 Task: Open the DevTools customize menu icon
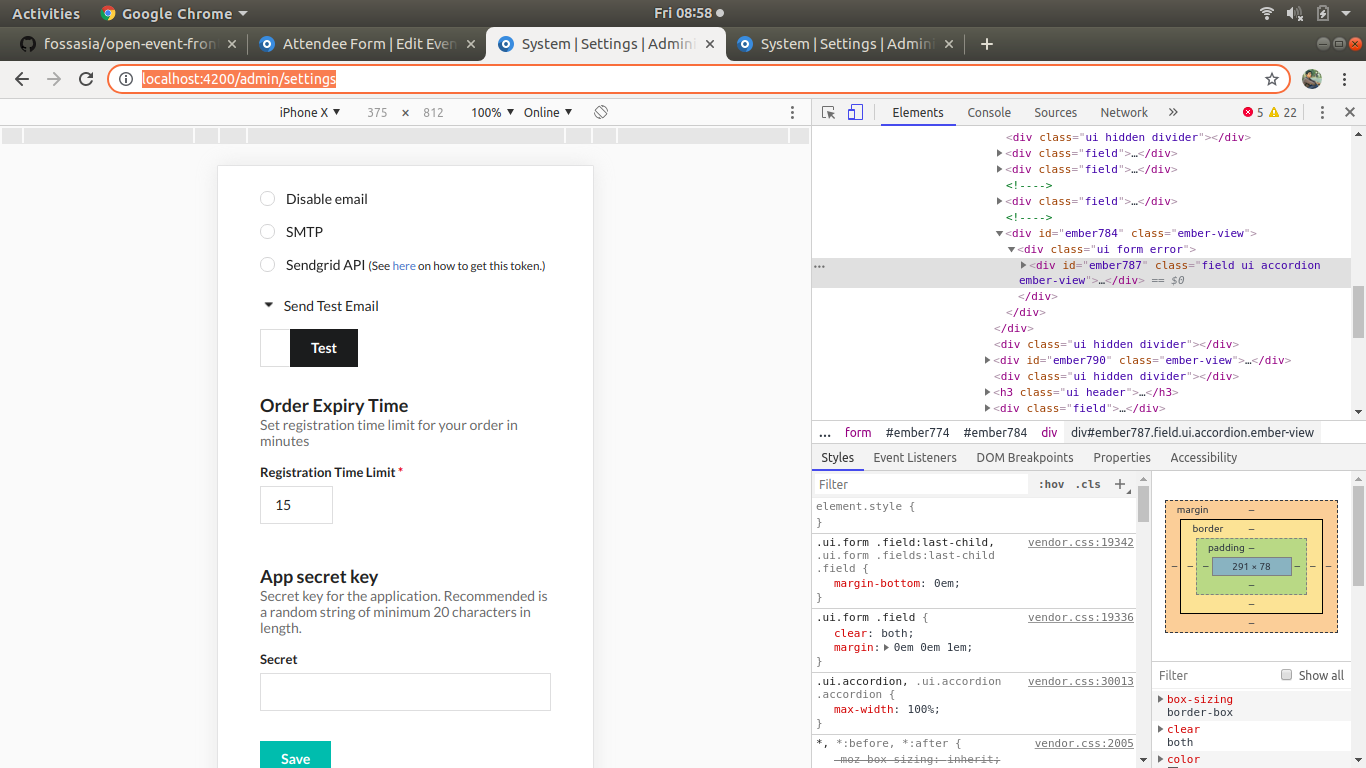pyautogui.click(x=1322, y=112)
